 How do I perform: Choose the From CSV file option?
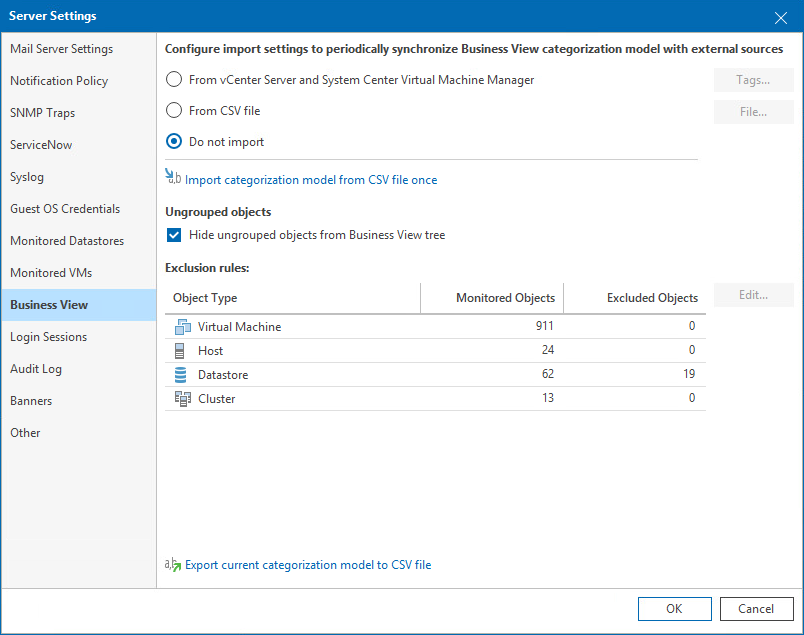pos(175,111)
